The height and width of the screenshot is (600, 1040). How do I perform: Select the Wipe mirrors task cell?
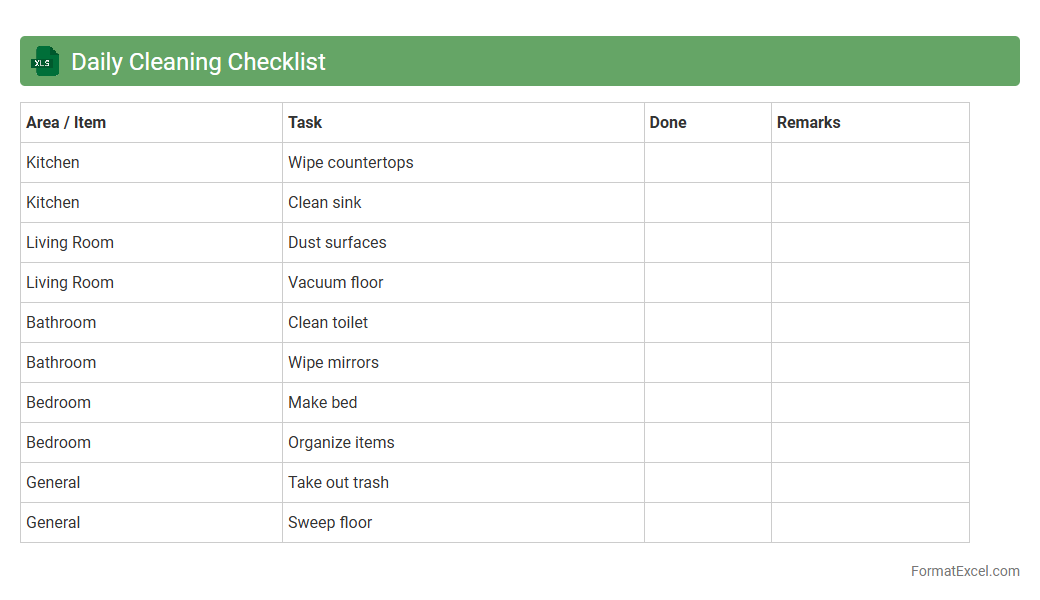tap(333, 362)
